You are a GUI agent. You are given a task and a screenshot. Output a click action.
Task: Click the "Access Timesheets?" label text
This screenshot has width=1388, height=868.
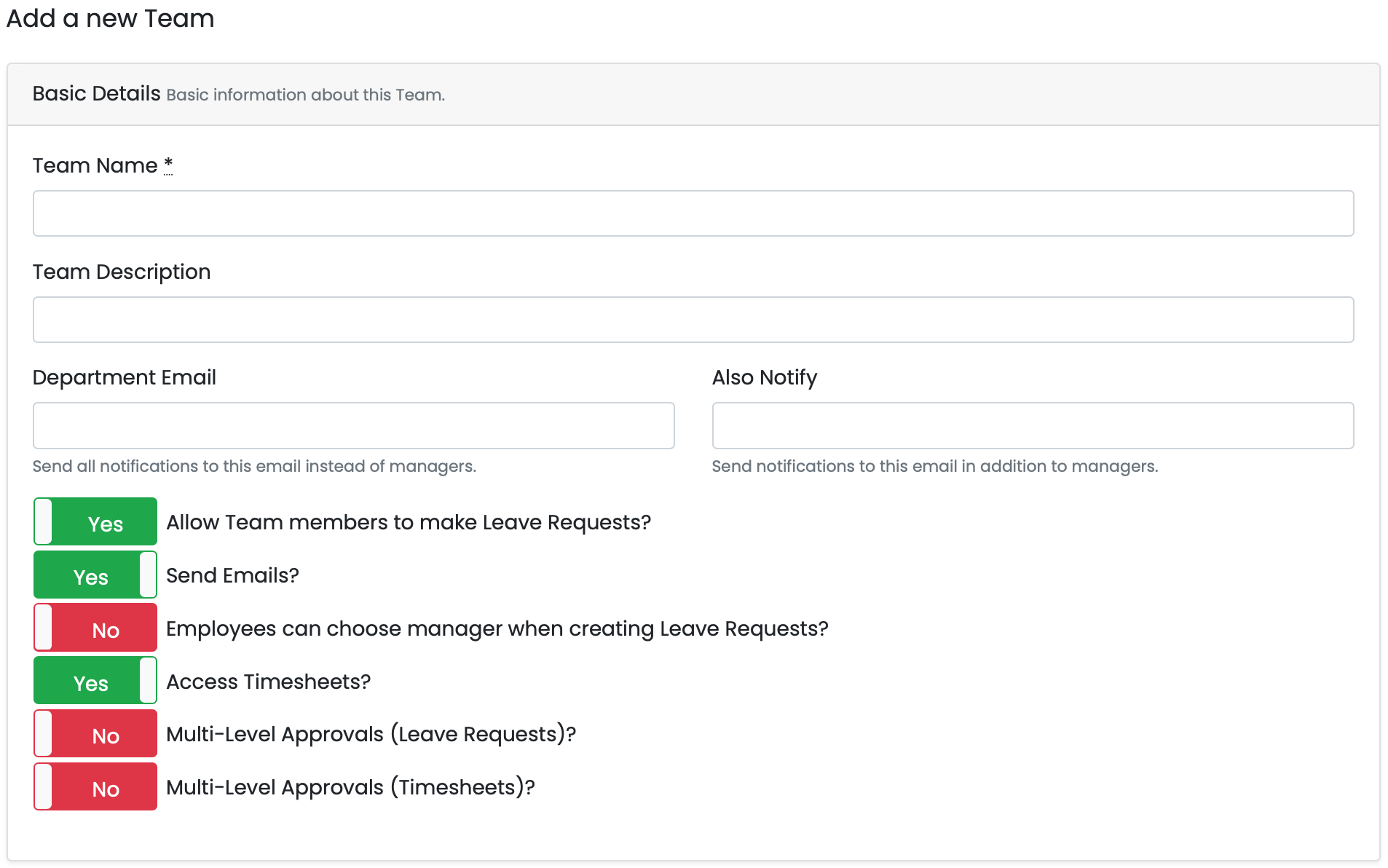point(268,682)
